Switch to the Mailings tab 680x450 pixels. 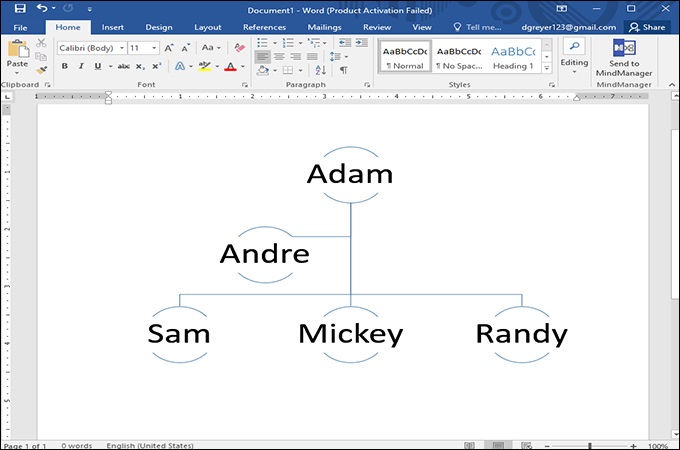[324, 27]
